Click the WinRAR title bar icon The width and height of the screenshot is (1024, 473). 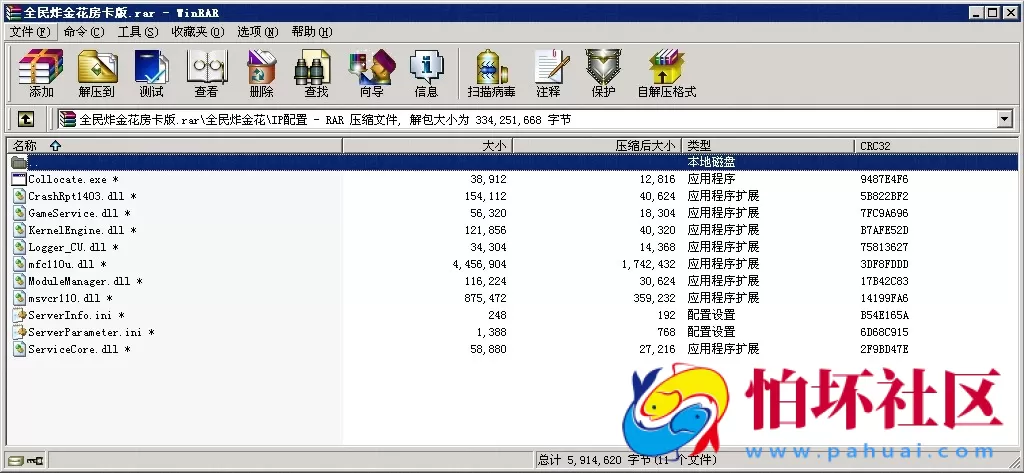(x=12, y=12)
